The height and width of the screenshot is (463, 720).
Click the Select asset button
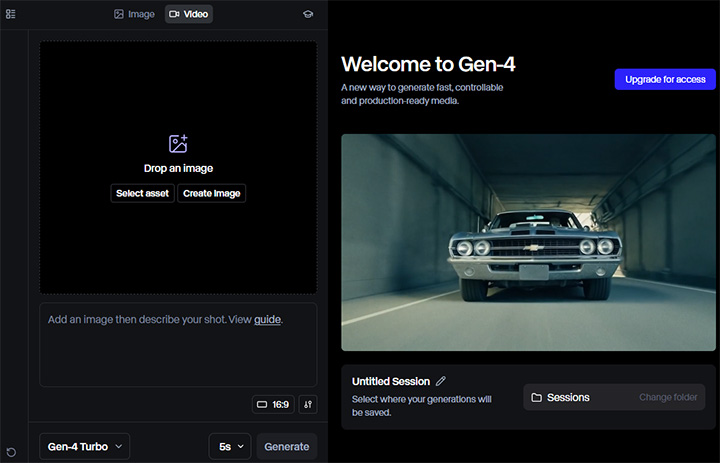click(x=142, y=193)
